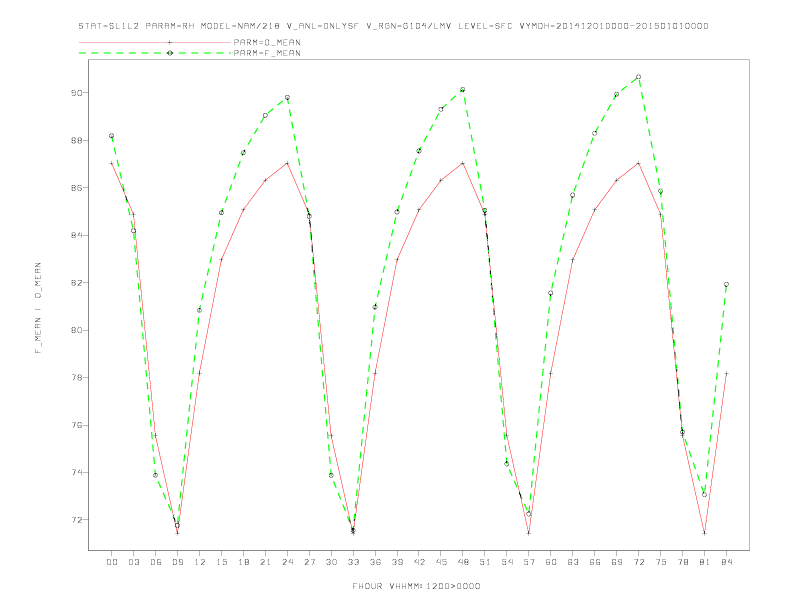Click the chart title line starting with STAT=SL1L2
Screen dimensions: 792x612
(393, 26)
